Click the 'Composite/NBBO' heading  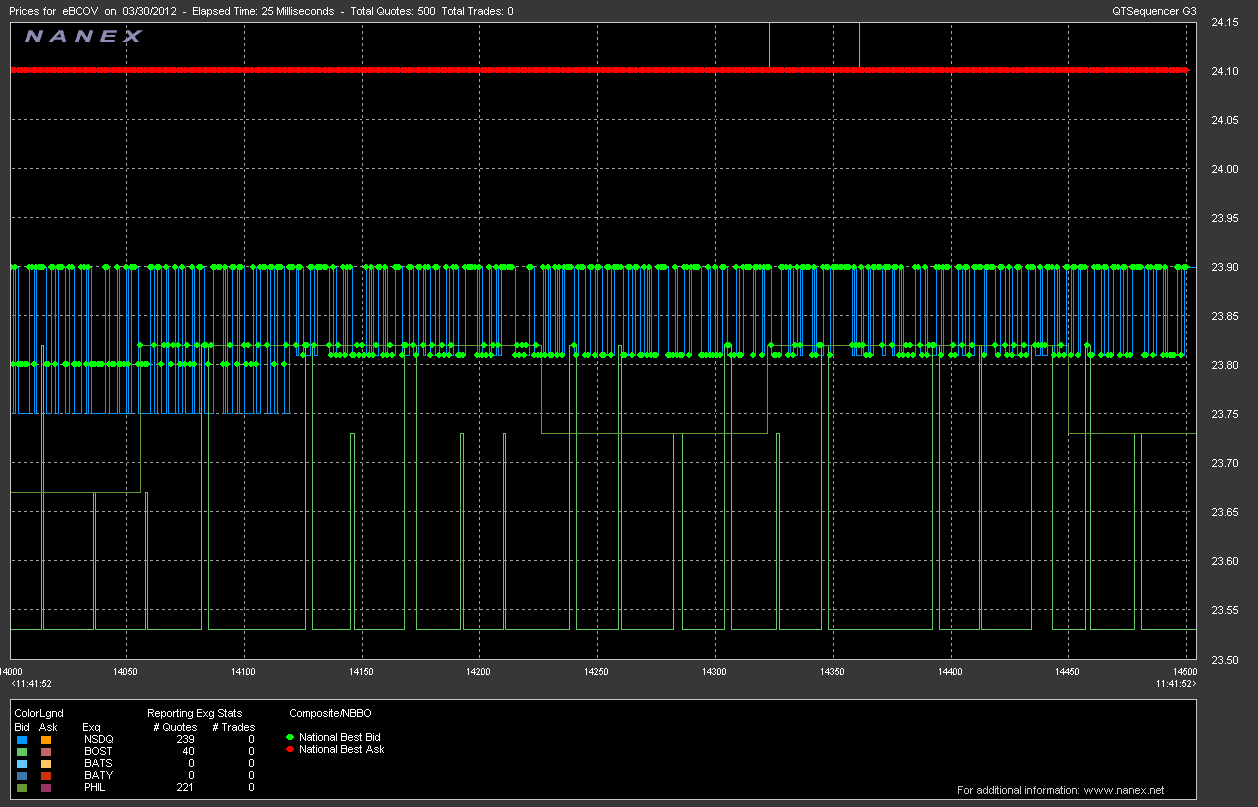[328, 713]
